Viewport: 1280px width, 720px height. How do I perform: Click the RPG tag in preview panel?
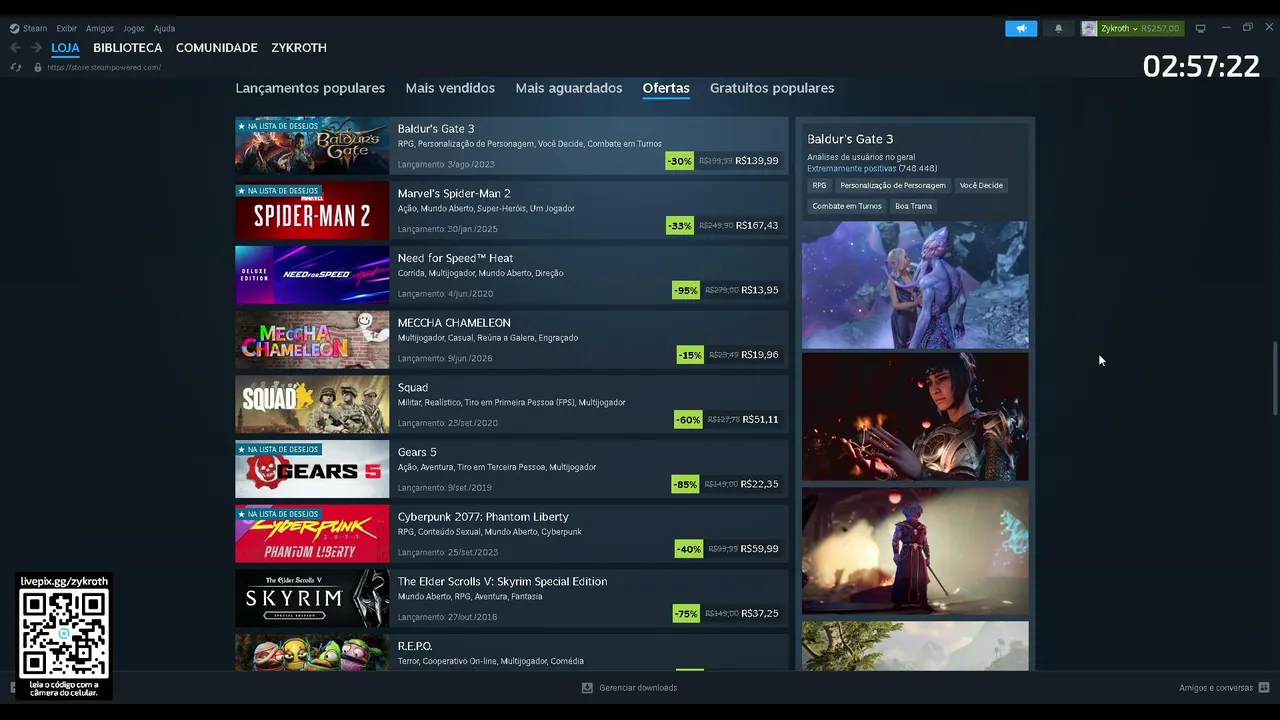[x=819, y=185]
